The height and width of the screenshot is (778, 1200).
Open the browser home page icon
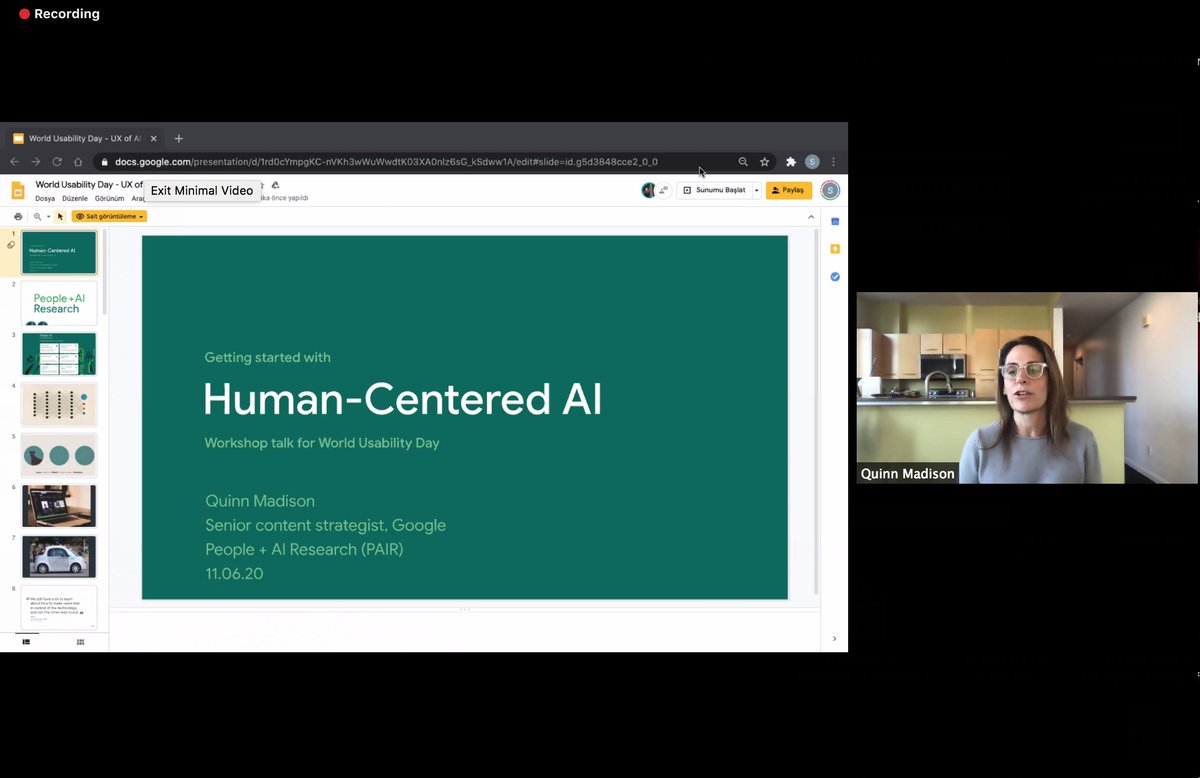[78, 162]
